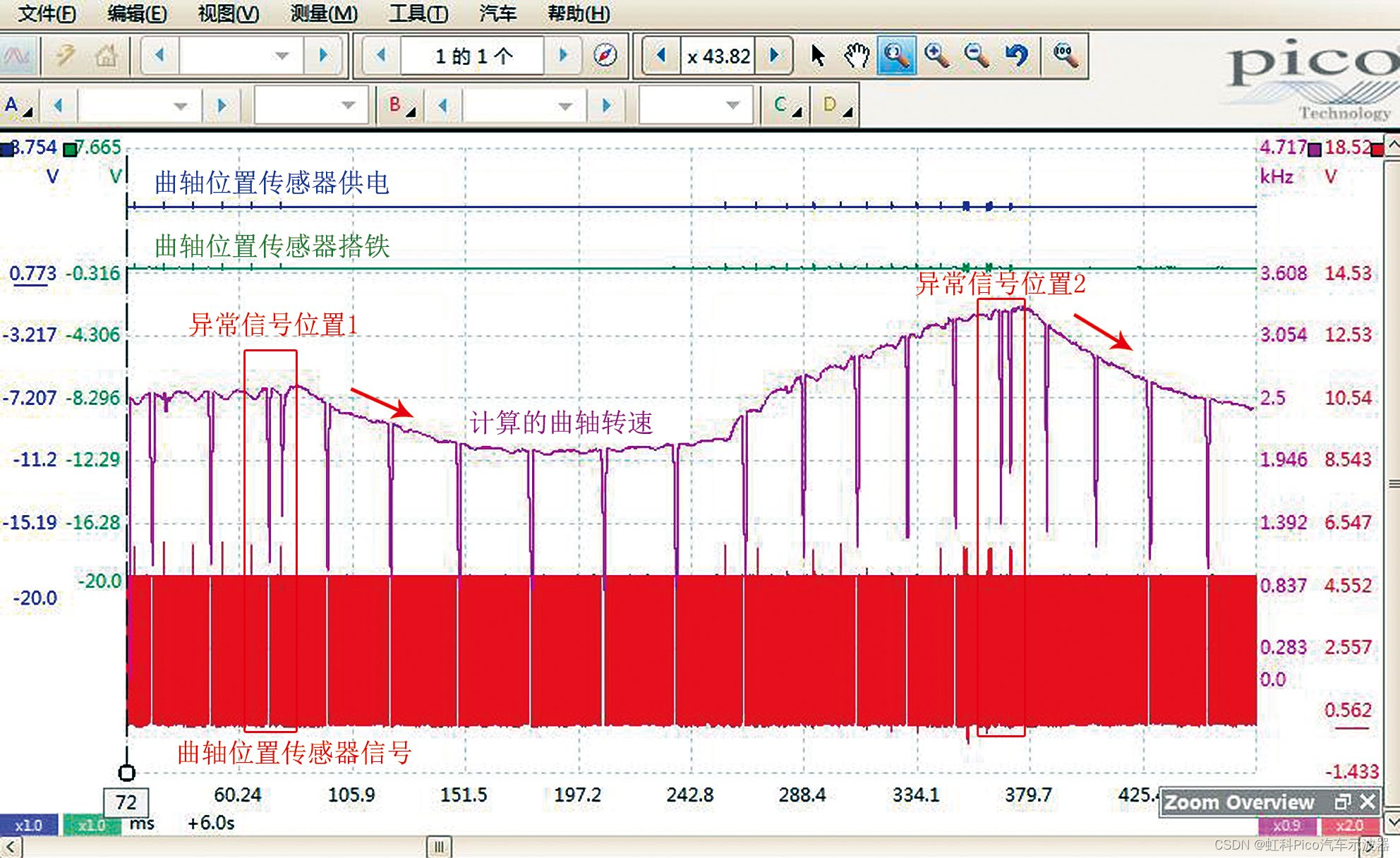Image resolution: width=1400 pixels, height=858 pixels.
Task: Click the zoom-out magnifier icon
Action: (x=977, y=55)
